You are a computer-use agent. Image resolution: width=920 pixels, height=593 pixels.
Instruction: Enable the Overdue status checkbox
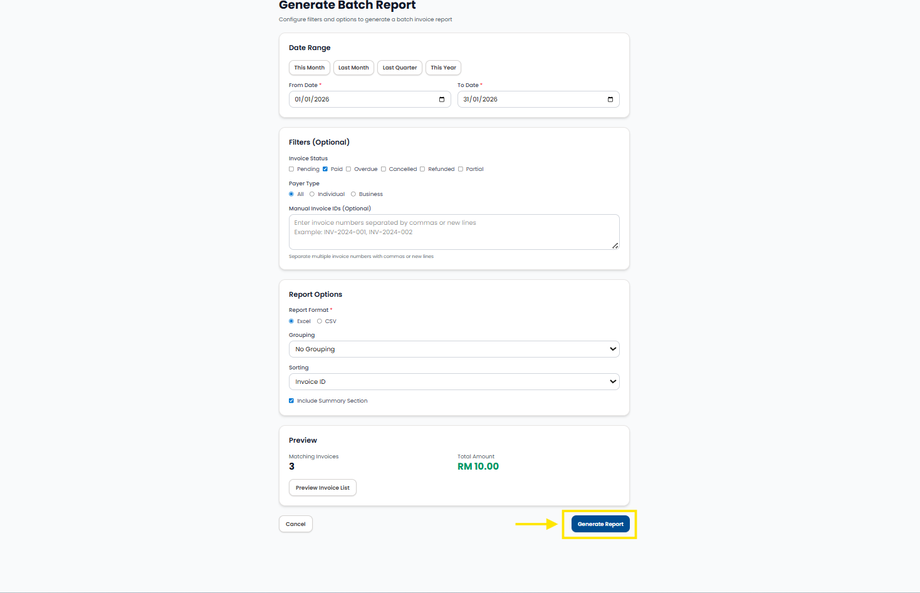click(348, 169)
